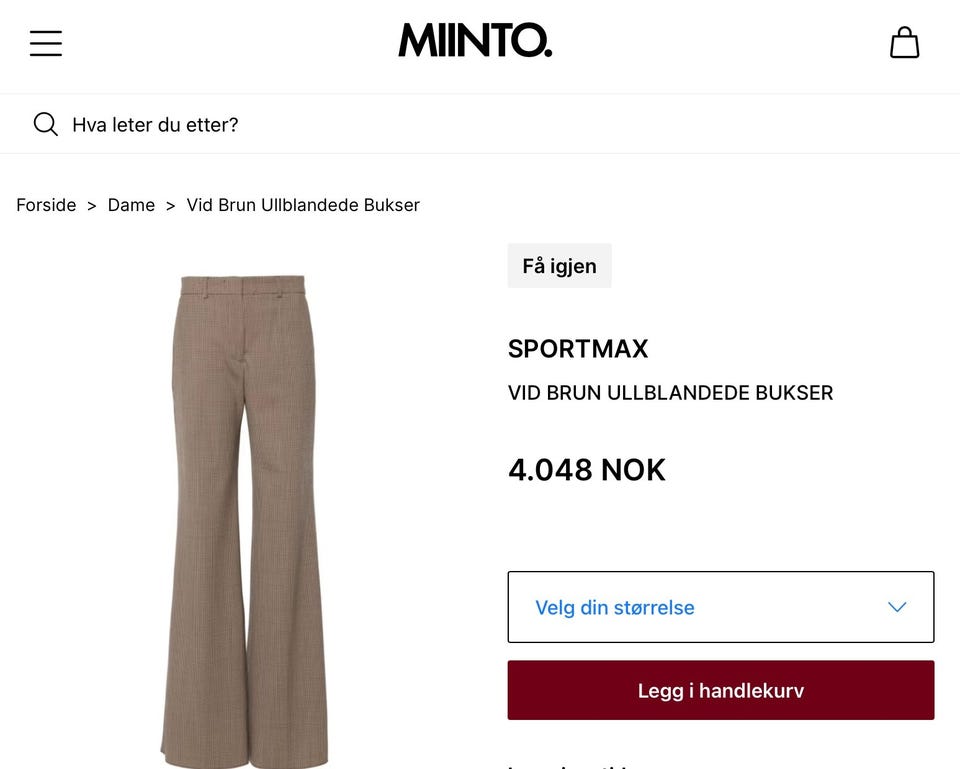The height and width of the screenshot is (769, 960).
Task: Open the SPORTMAX brand link
Action: (x=578, y=349)
